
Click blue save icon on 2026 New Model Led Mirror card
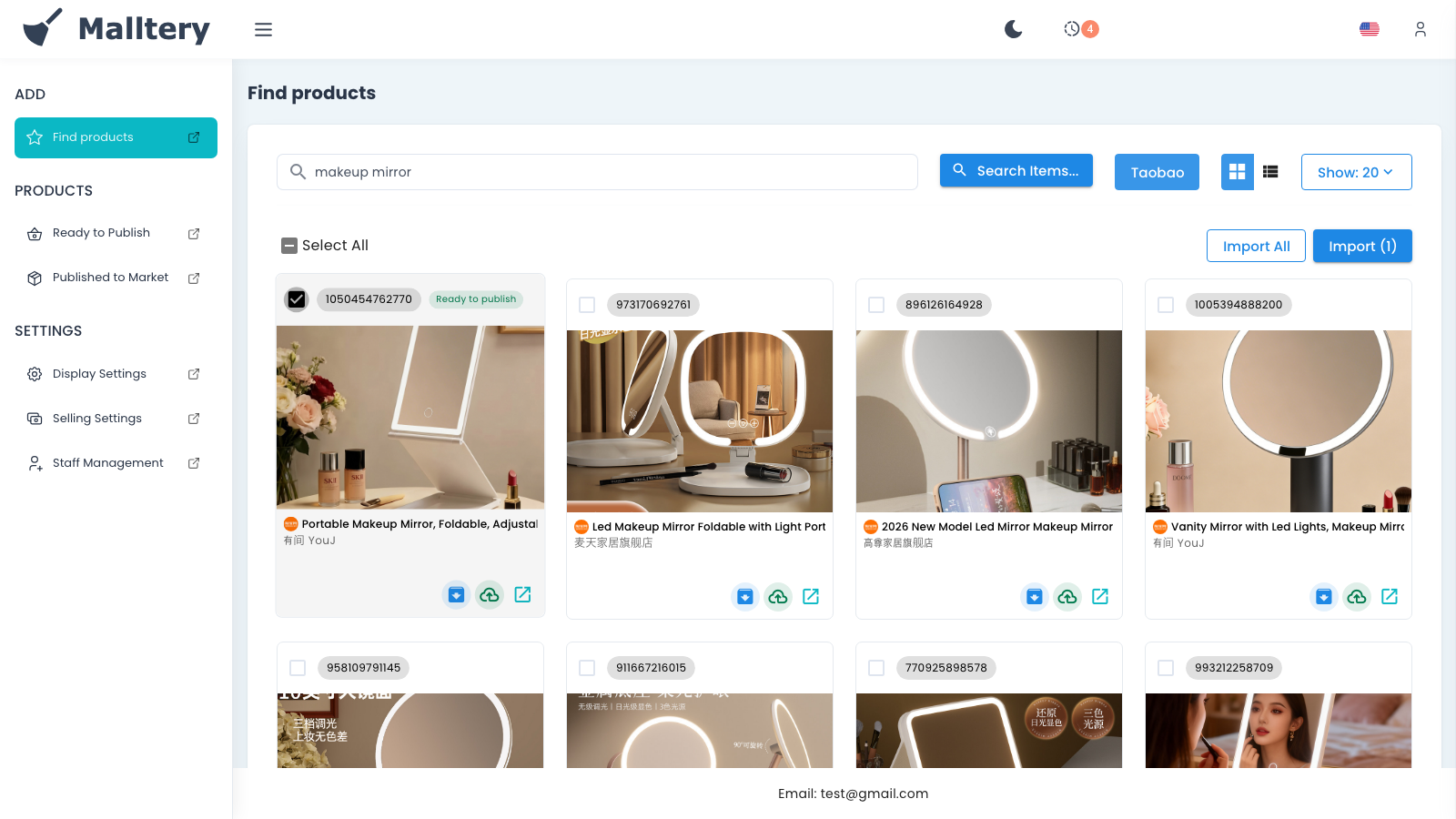click(1035, 597)
